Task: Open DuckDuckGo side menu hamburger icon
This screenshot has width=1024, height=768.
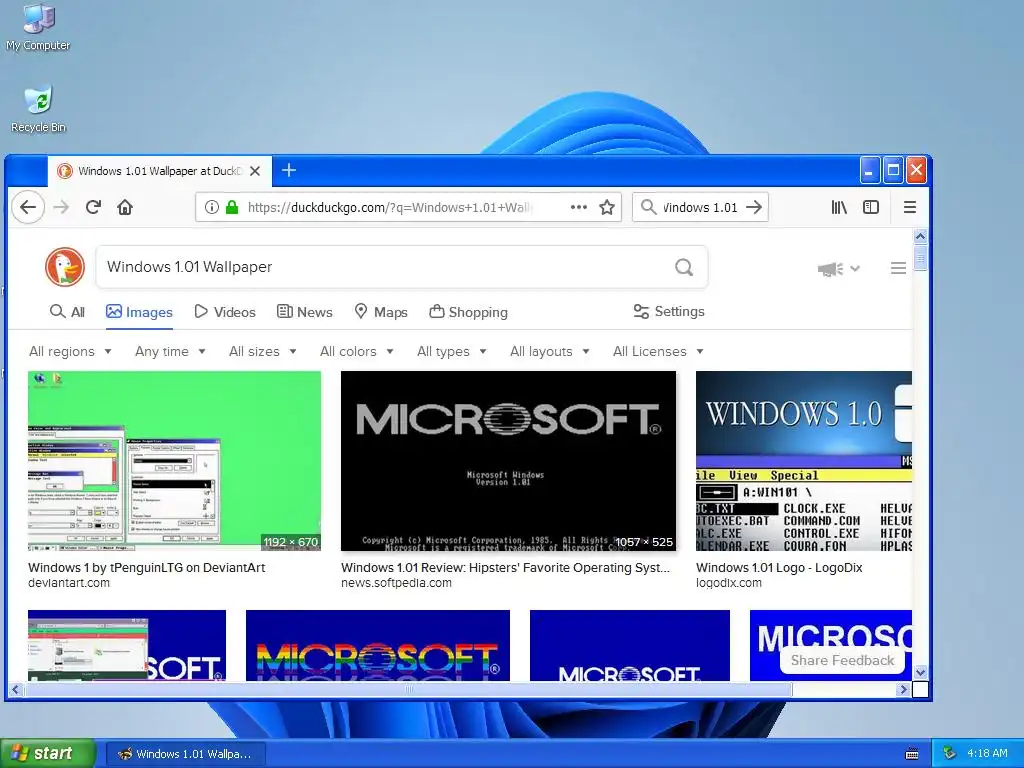Action: pyautogui.click(x=898, y=268)
